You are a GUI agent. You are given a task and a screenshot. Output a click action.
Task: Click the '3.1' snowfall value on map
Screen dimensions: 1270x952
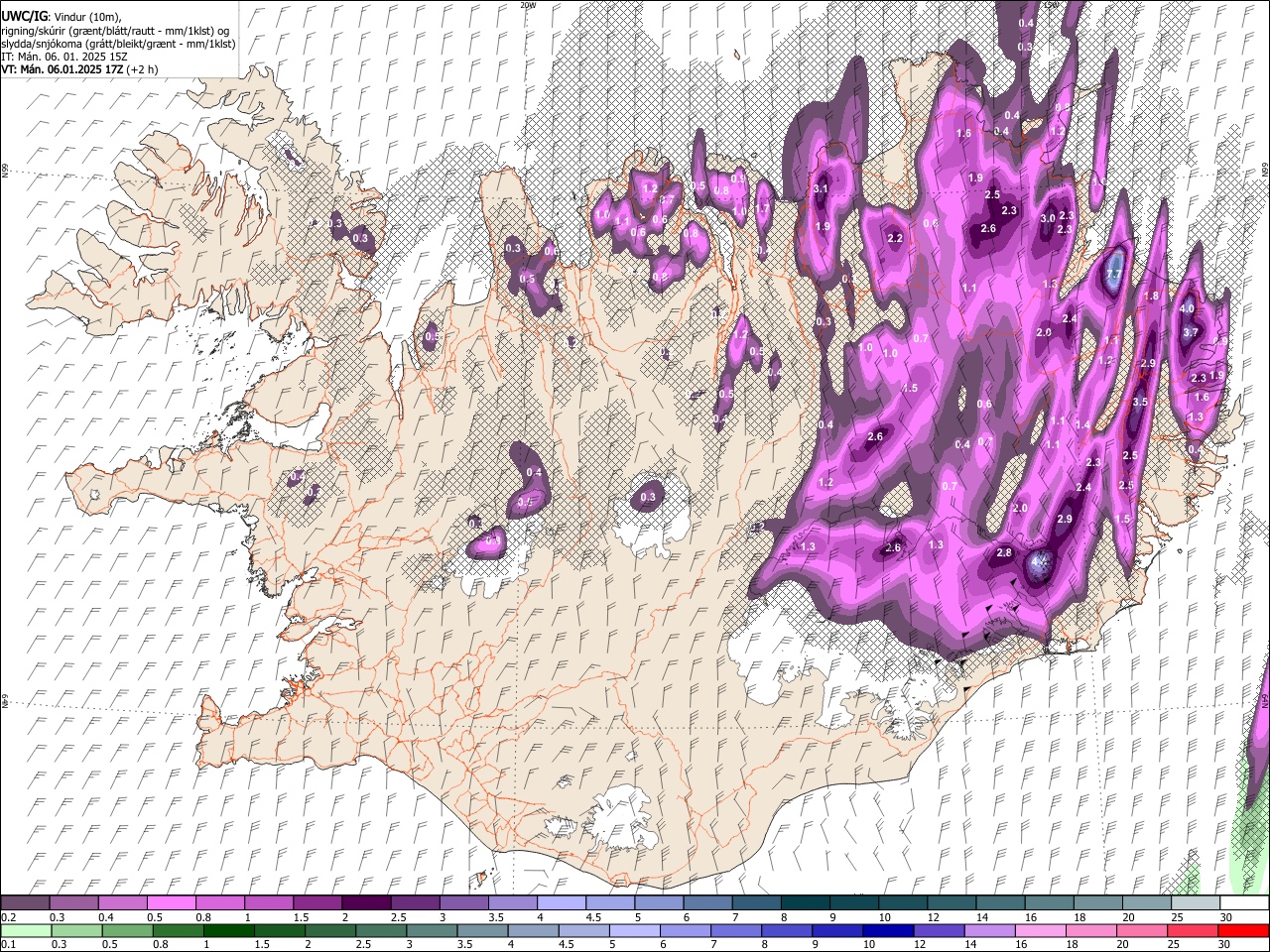821,188
